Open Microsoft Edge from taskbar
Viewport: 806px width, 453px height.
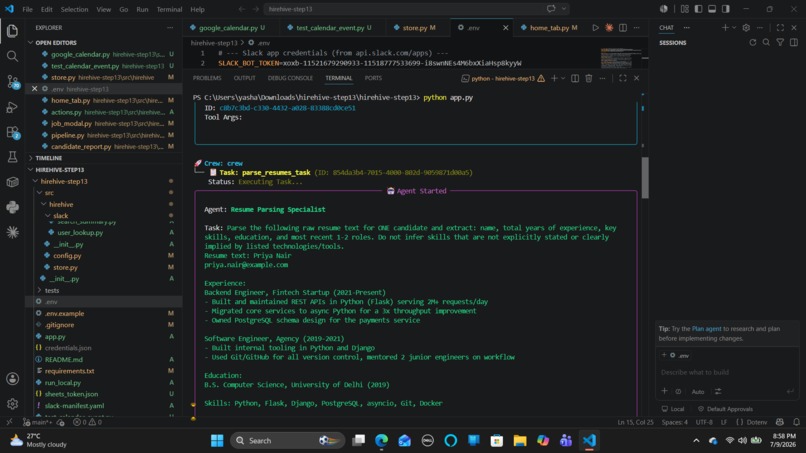[x=381, y=441]
